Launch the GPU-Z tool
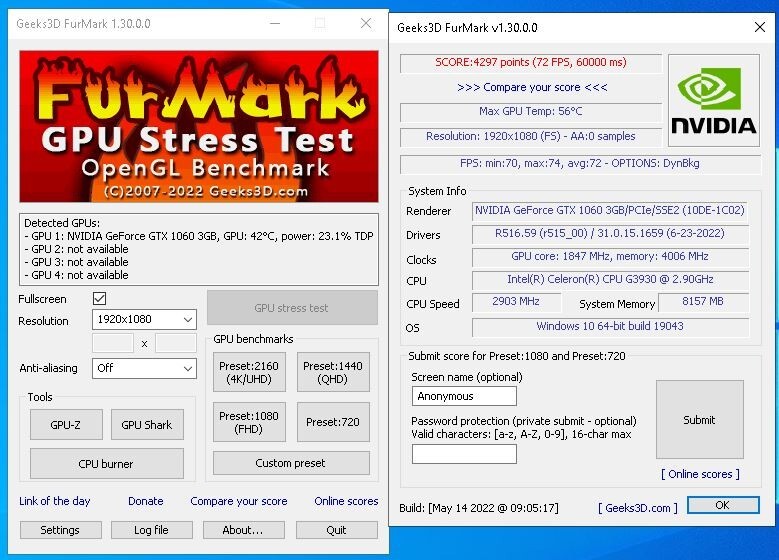Screen dimensions: 779x560 point(66,425)
